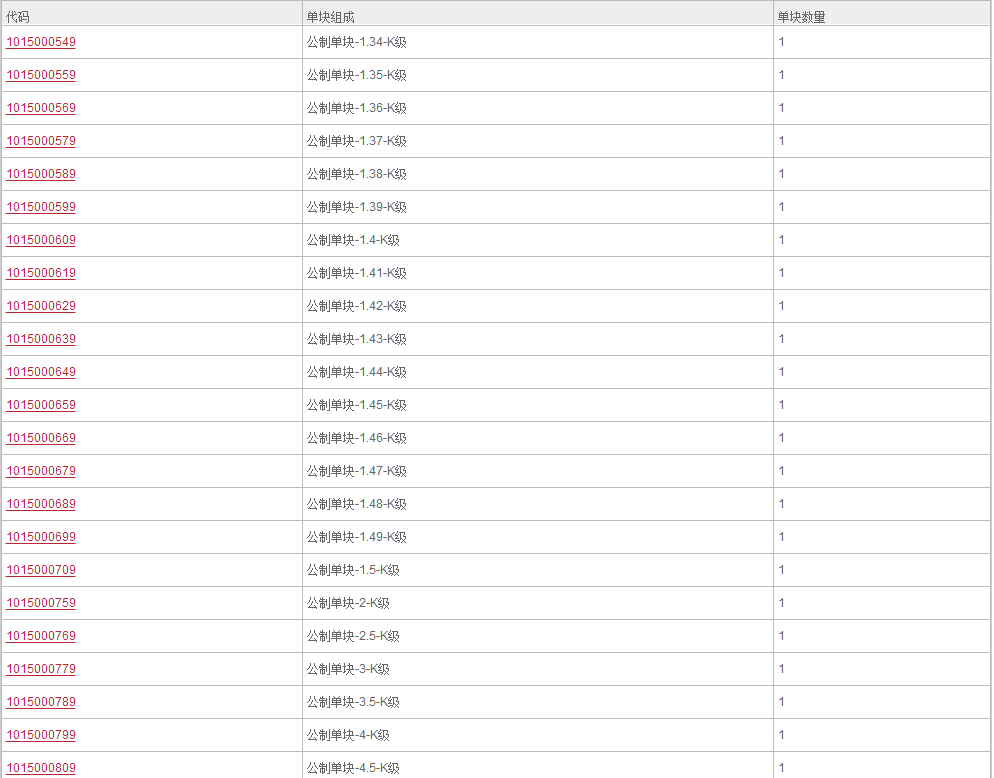This screenshot has height=778, width=994.
Task: Click quantity 1 in row 1015000659
Action: pos(782,405)
